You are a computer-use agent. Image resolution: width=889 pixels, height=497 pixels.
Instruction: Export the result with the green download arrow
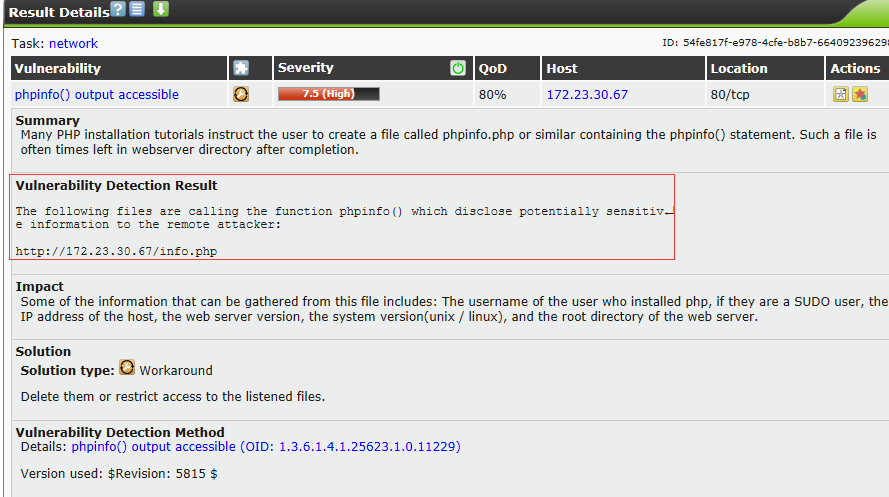(160, 10)
